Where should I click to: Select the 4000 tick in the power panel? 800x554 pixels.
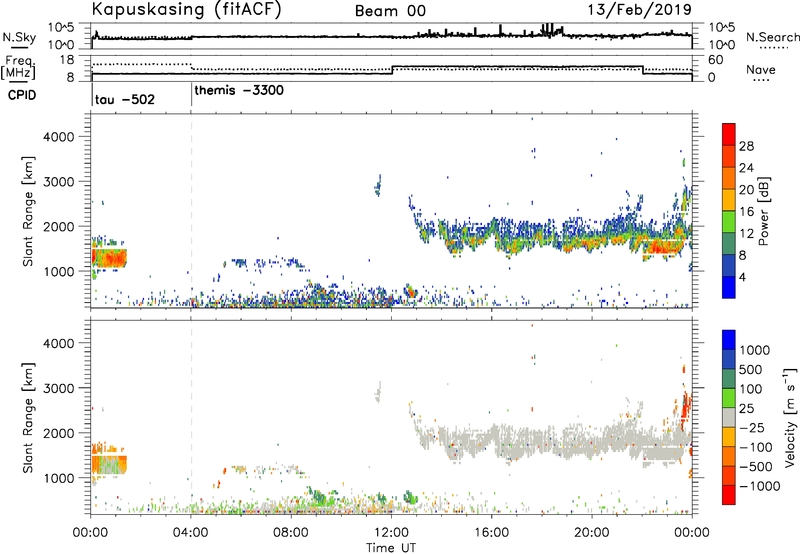click(59, 137)
